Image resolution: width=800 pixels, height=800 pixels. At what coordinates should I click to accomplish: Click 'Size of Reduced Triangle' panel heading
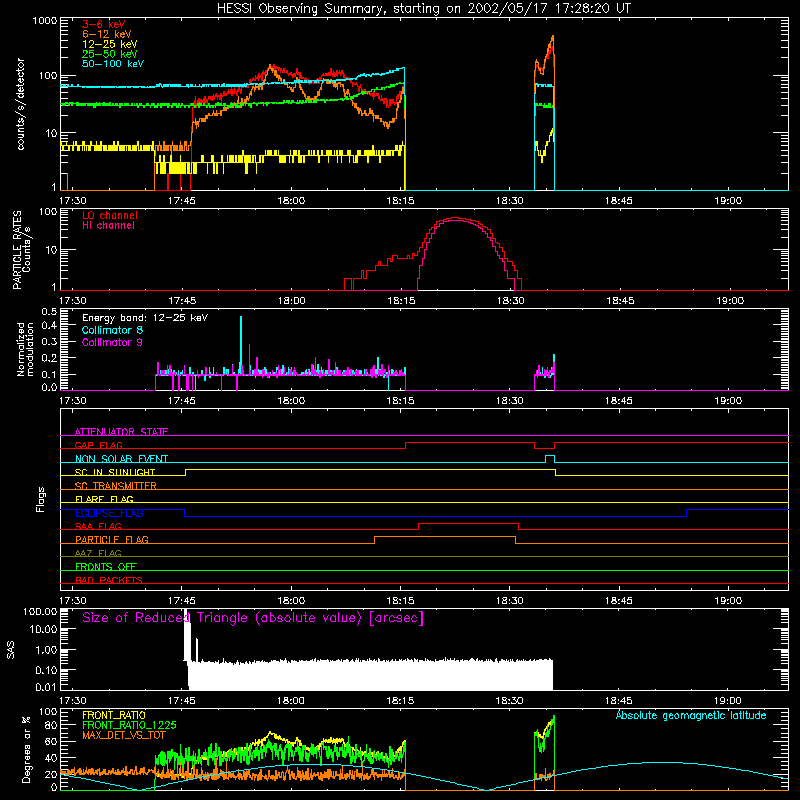(253, 618)
